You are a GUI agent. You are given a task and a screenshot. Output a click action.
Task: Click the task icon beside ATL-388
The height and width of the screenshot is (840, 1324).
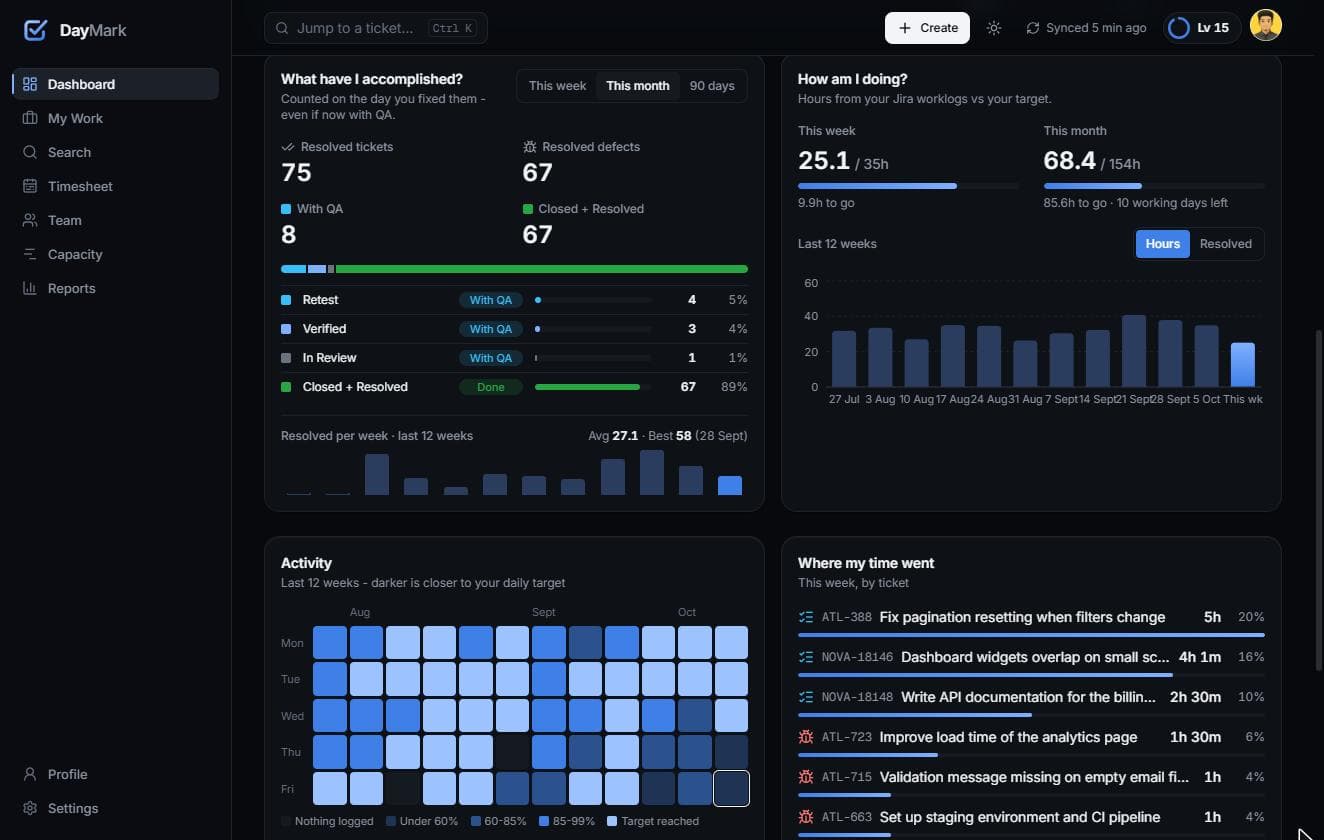click(806, 617)
